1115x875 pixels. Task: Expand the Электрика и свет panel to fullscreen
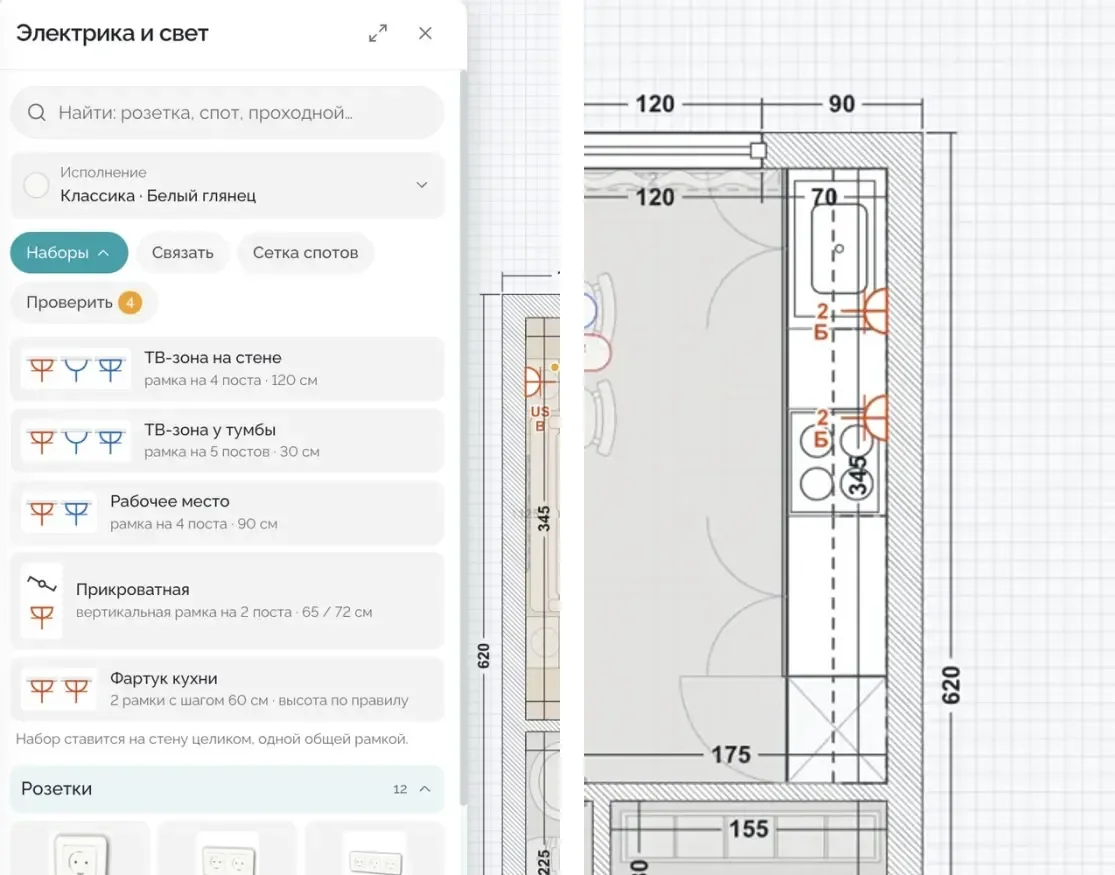378,33
